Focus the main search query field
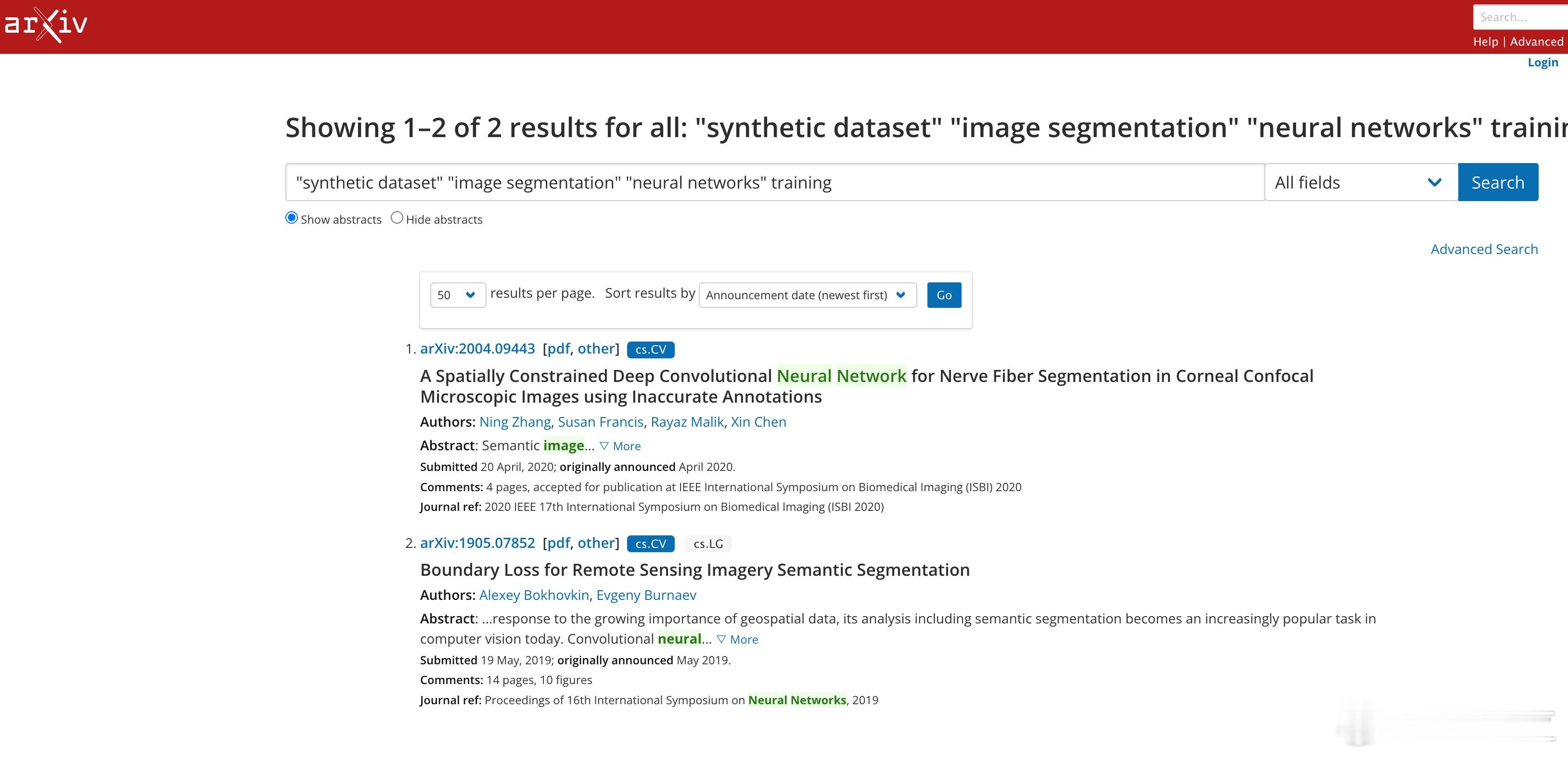The width and height of the screenshot is (1568, 761). coord(775,182)
